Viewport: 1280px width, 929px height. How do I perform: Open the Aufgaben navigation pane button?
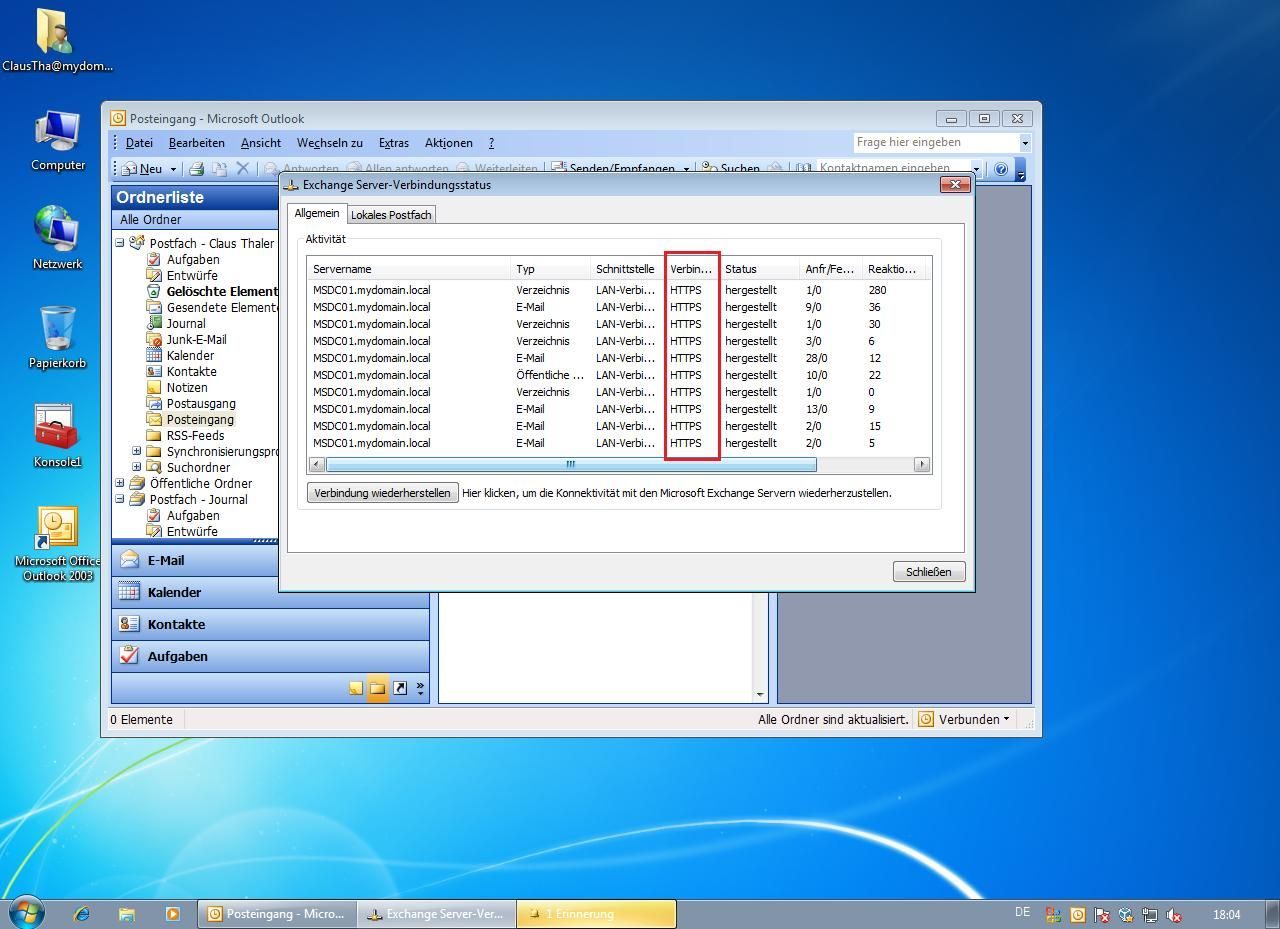pyautogui.click(x=270, y=656)
